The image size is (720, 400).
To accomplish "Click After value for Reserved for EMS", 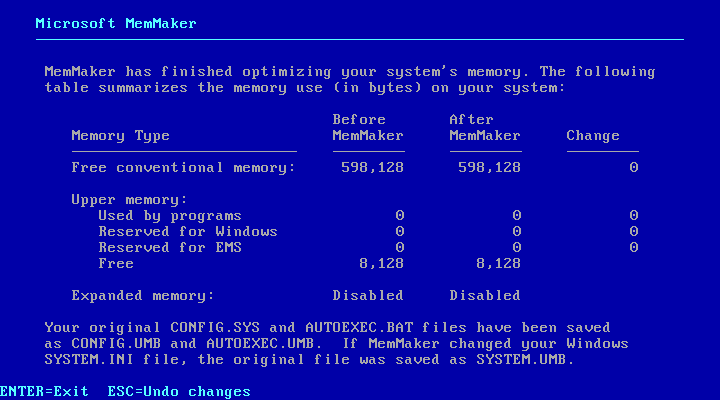I will pyautogui.click(x=517, y=248).
